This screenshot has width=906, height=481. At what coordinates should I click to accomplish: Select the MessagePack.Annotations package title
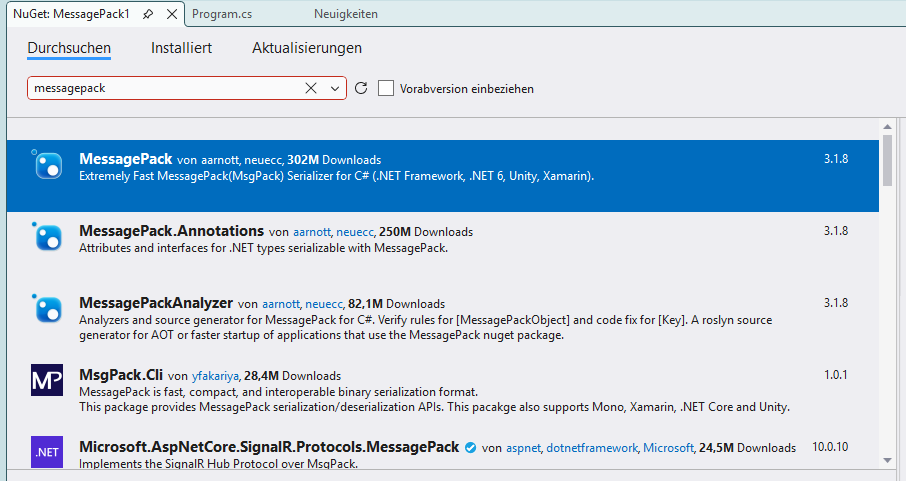[x=172, y=231]
